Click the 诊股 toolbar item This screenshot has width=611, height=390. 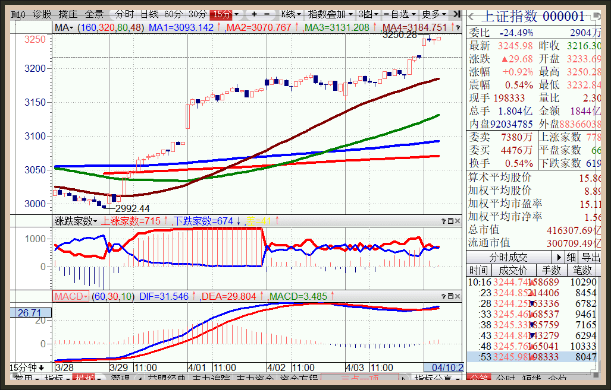[x=42, y=14]
